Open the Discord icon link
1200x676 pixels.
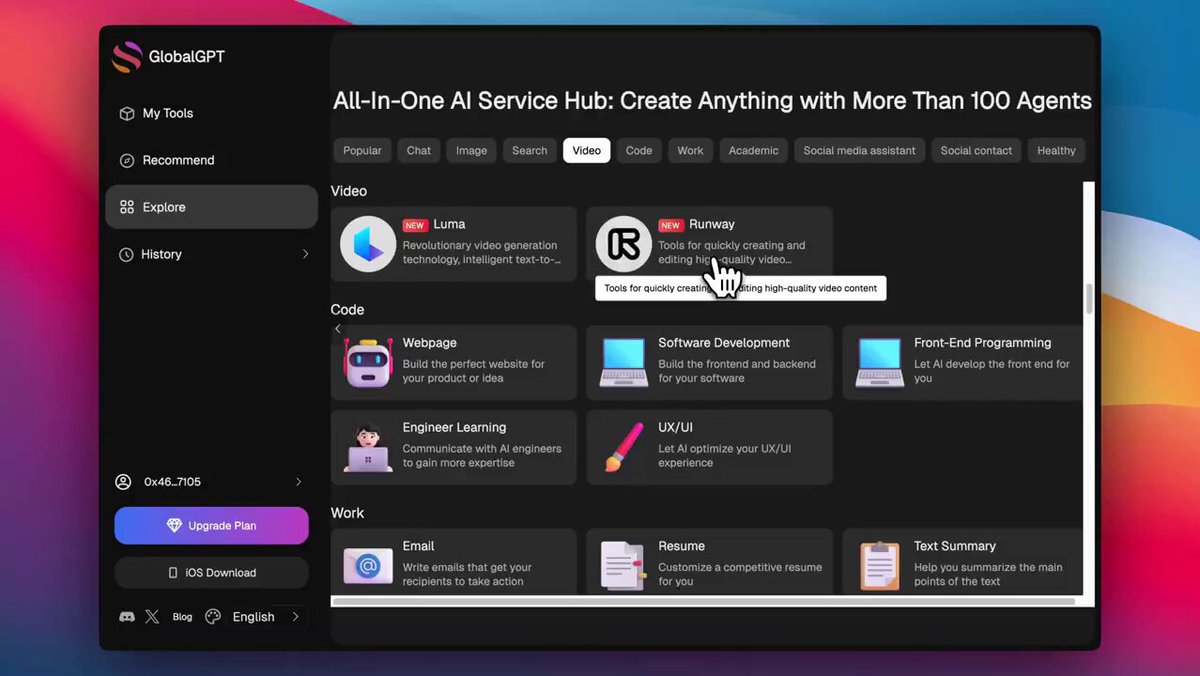[x=127, y=617]
